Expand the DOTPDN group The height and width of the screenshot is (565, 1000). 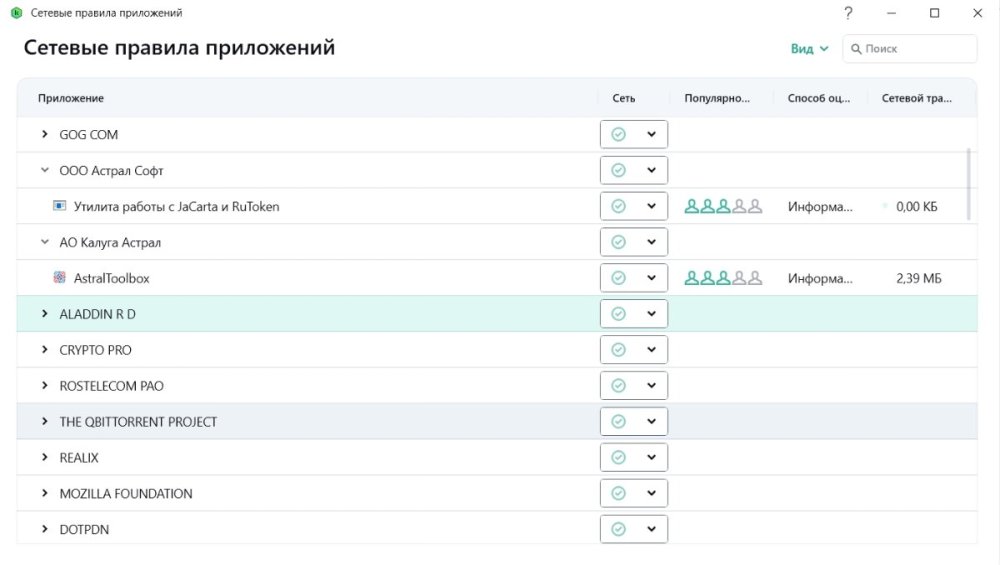45,529
